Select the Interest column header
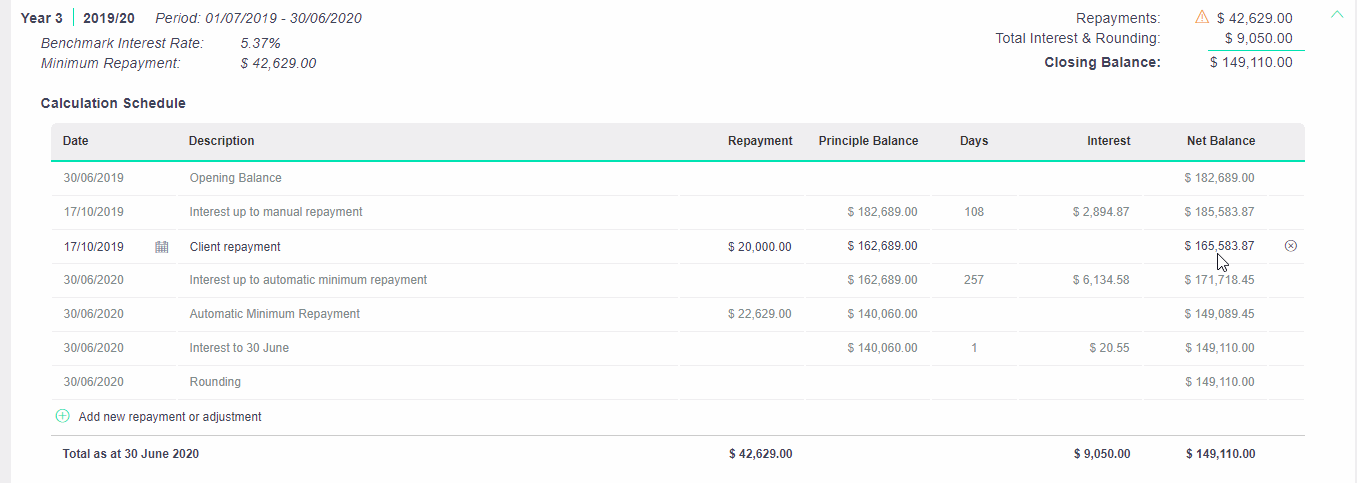 point(1109,141)
